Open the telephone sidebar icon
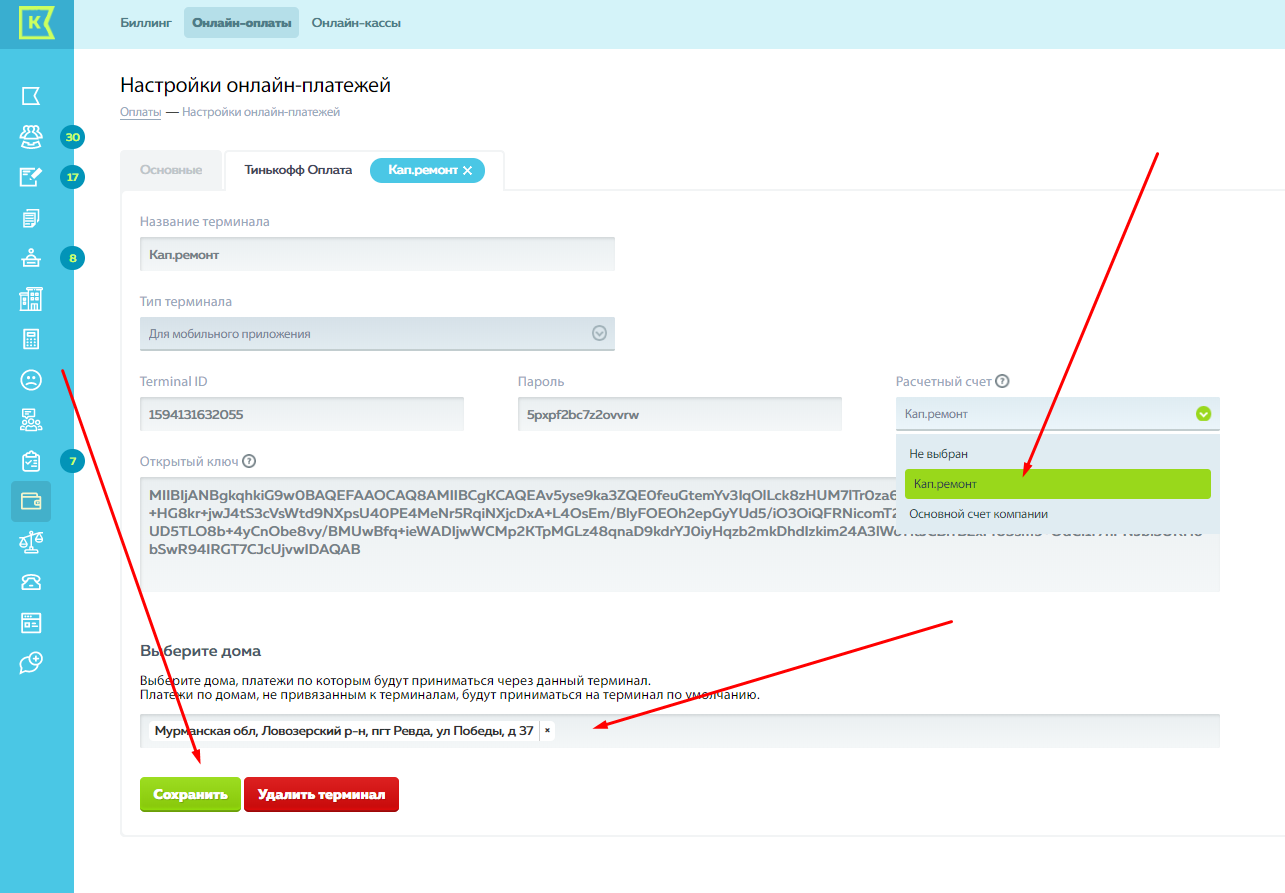 [31, 582]
